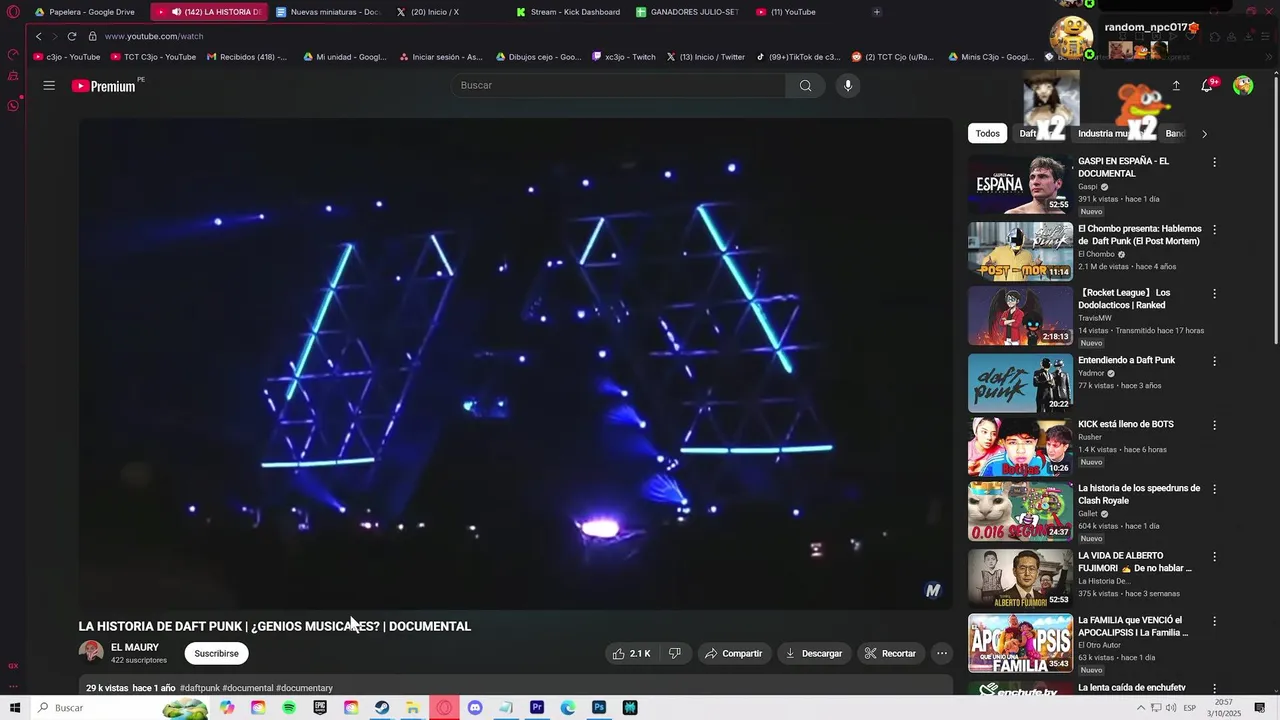Open Dibujos cejo Google bookmark
Image resolution: width=1280 pixels, height=720 pixels.
pos(538,57)
